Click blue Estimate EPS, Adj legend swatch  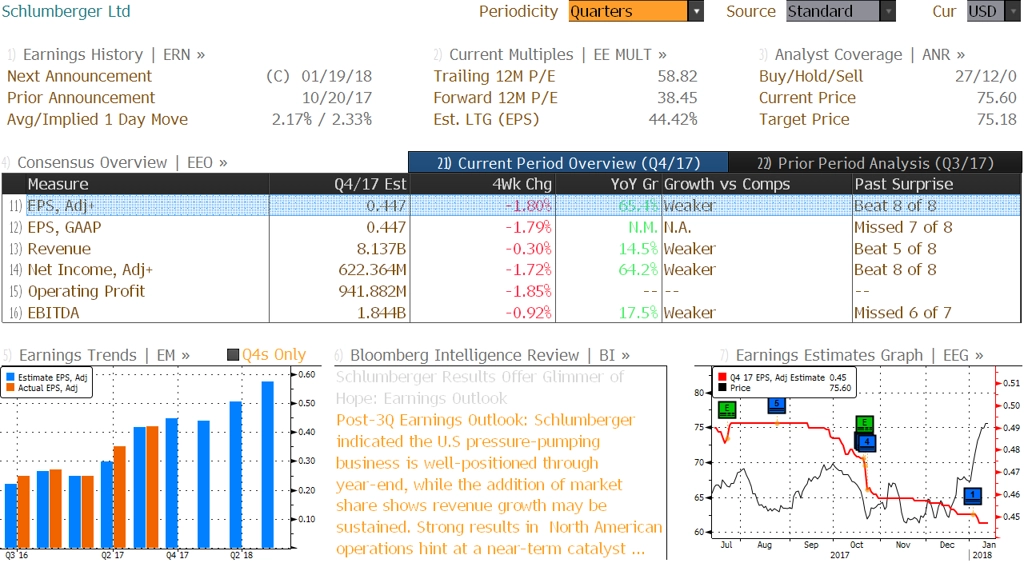10,377
